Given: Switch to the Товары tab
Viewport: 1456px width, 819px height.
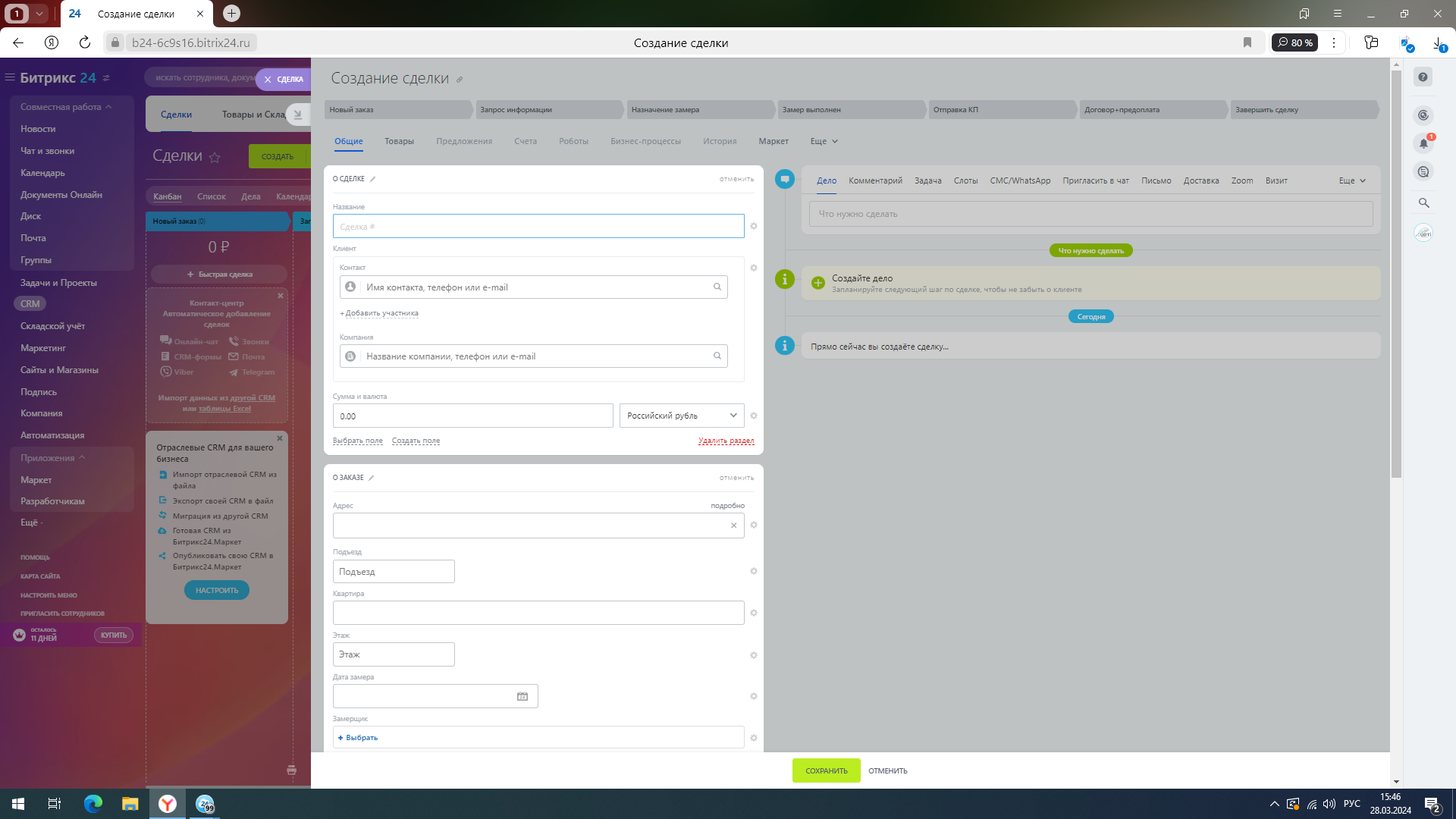Looking at the screenshot, I should pos(399,141).
